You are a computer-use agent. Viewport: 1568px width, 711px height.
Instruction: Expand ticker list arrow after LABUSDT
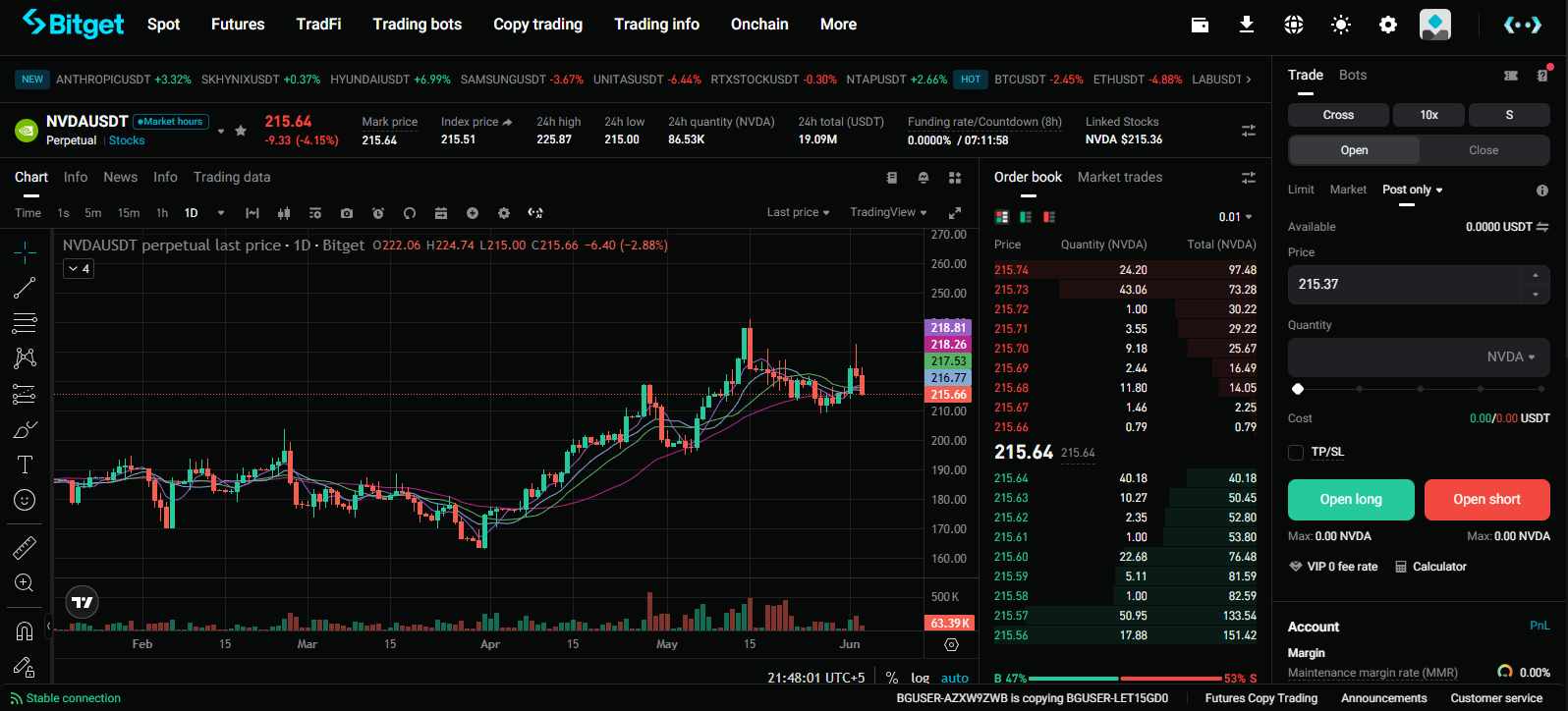pyautogui.click(x=1249, y=80)
